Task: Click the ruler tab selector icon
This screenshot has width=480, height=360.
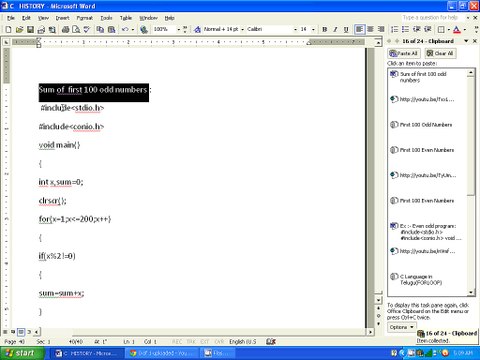Action: point(6,42)
